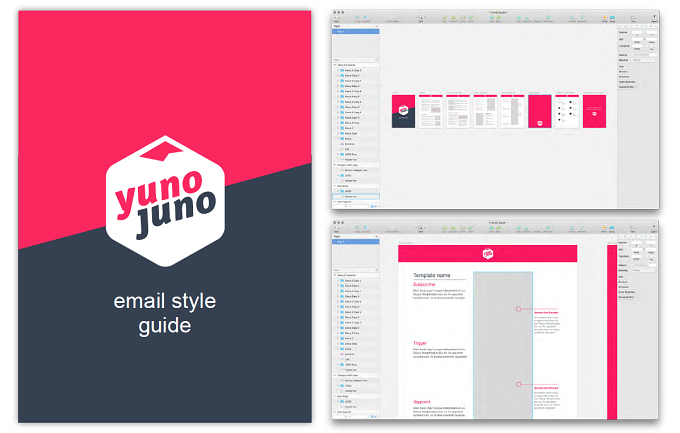Screen dimensions: 680x433
Task: Open the Blending dropdown in the upper inspector
Action: point(644,60)
